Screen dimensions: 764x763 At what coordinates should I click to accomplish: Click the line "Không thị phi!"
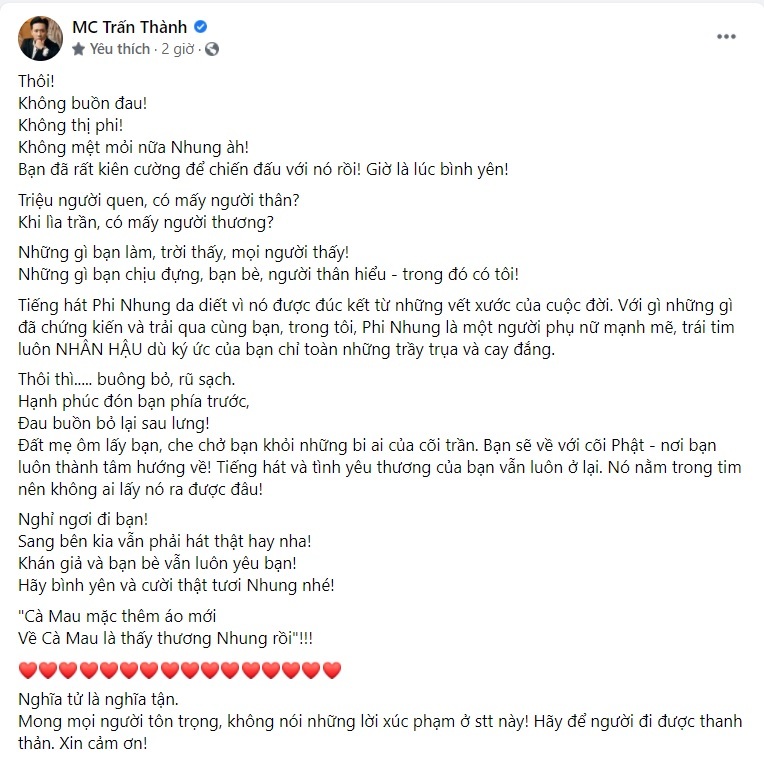(x=71, y=125)
